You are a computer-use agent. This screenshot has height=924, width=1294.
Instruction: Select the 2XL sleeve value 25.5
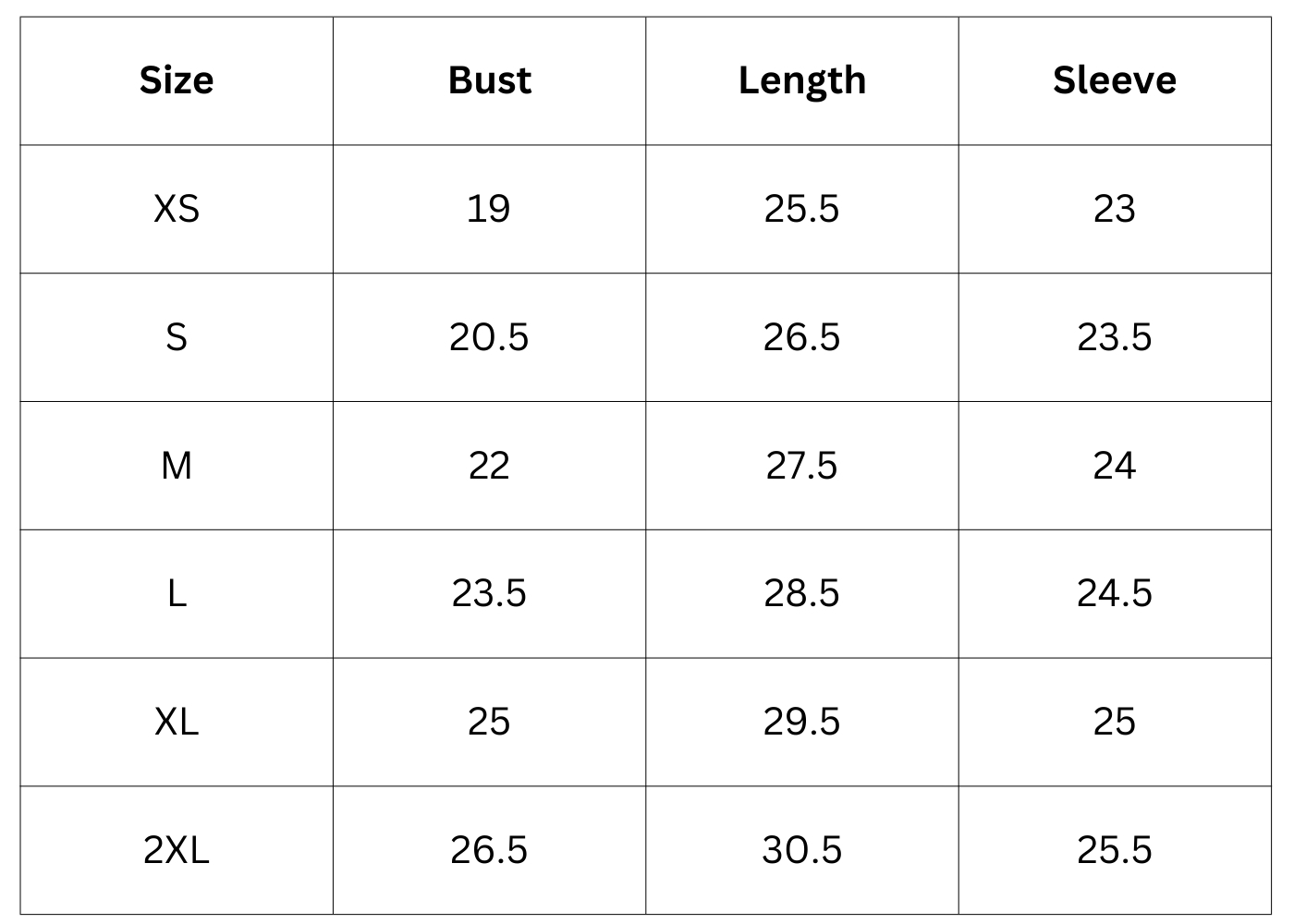[x=1115, y=850]
